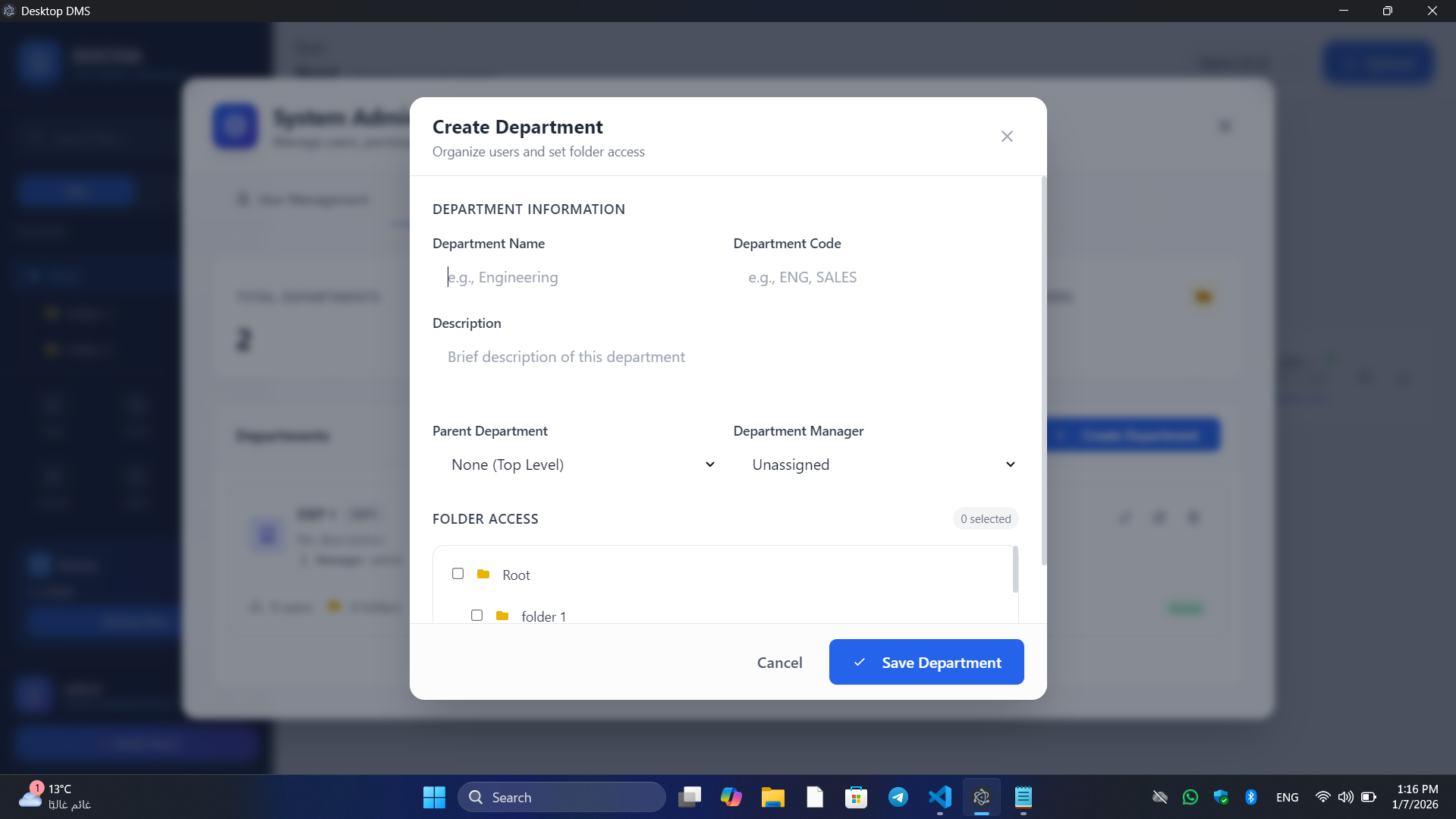The height and width of the screenshot is (819, 1456).
Task: Open Telegram from the taskbar
Action: tap(898, 797)
